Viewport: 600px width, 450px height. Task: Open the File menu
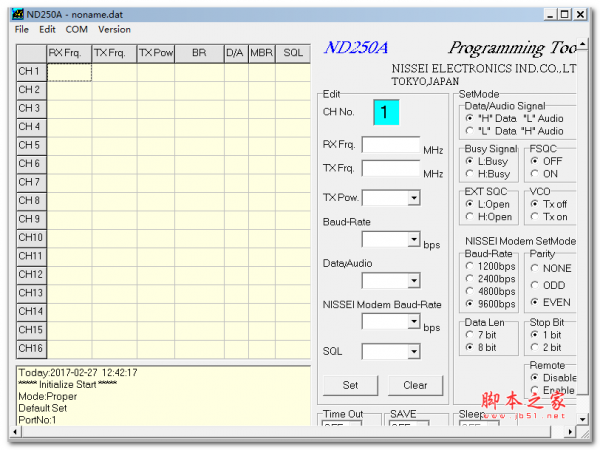[x=21, y=29]
